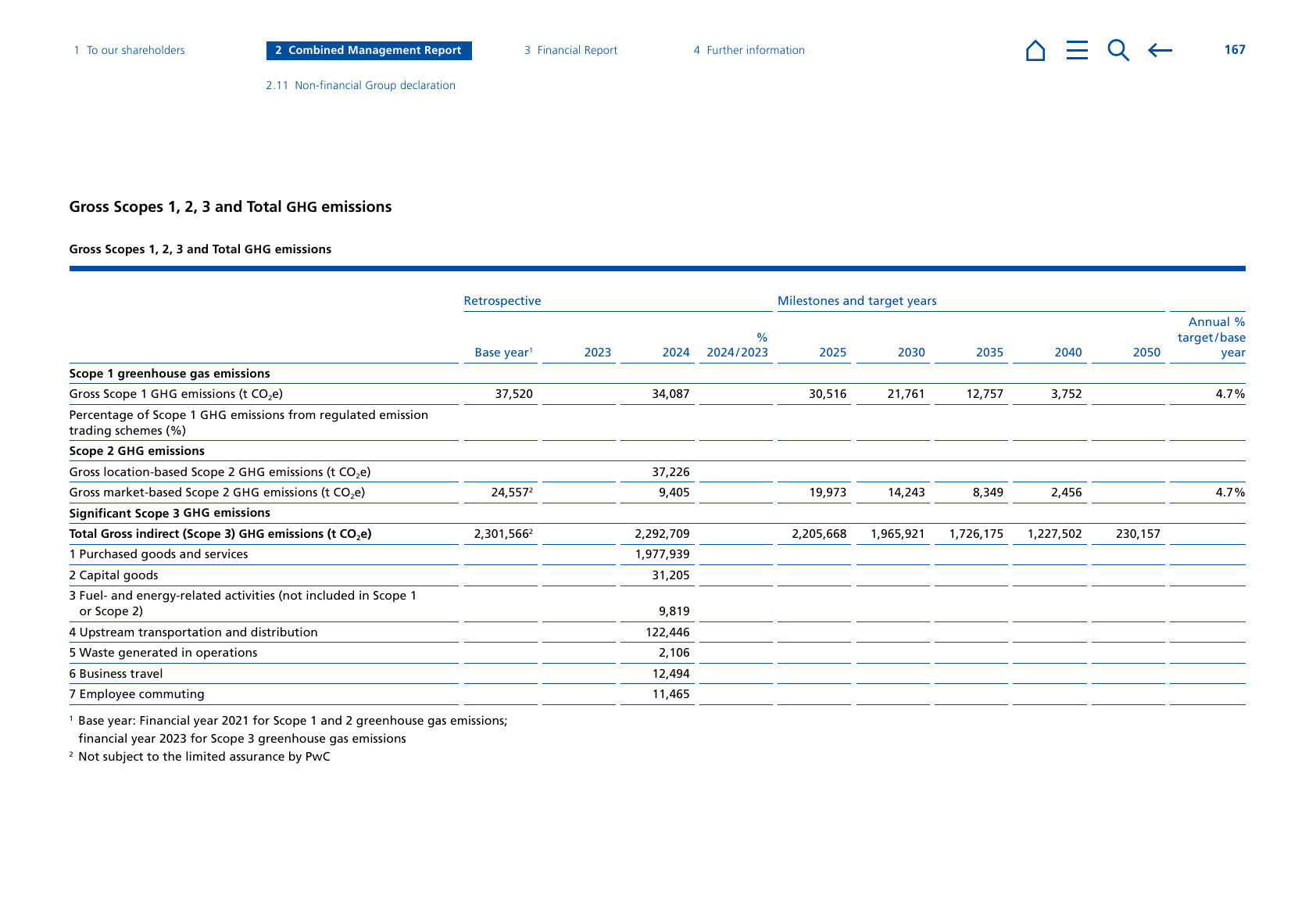Open the 'To our shareholders' section
The height and width of the screenshot is (924, 1316).
130,50
